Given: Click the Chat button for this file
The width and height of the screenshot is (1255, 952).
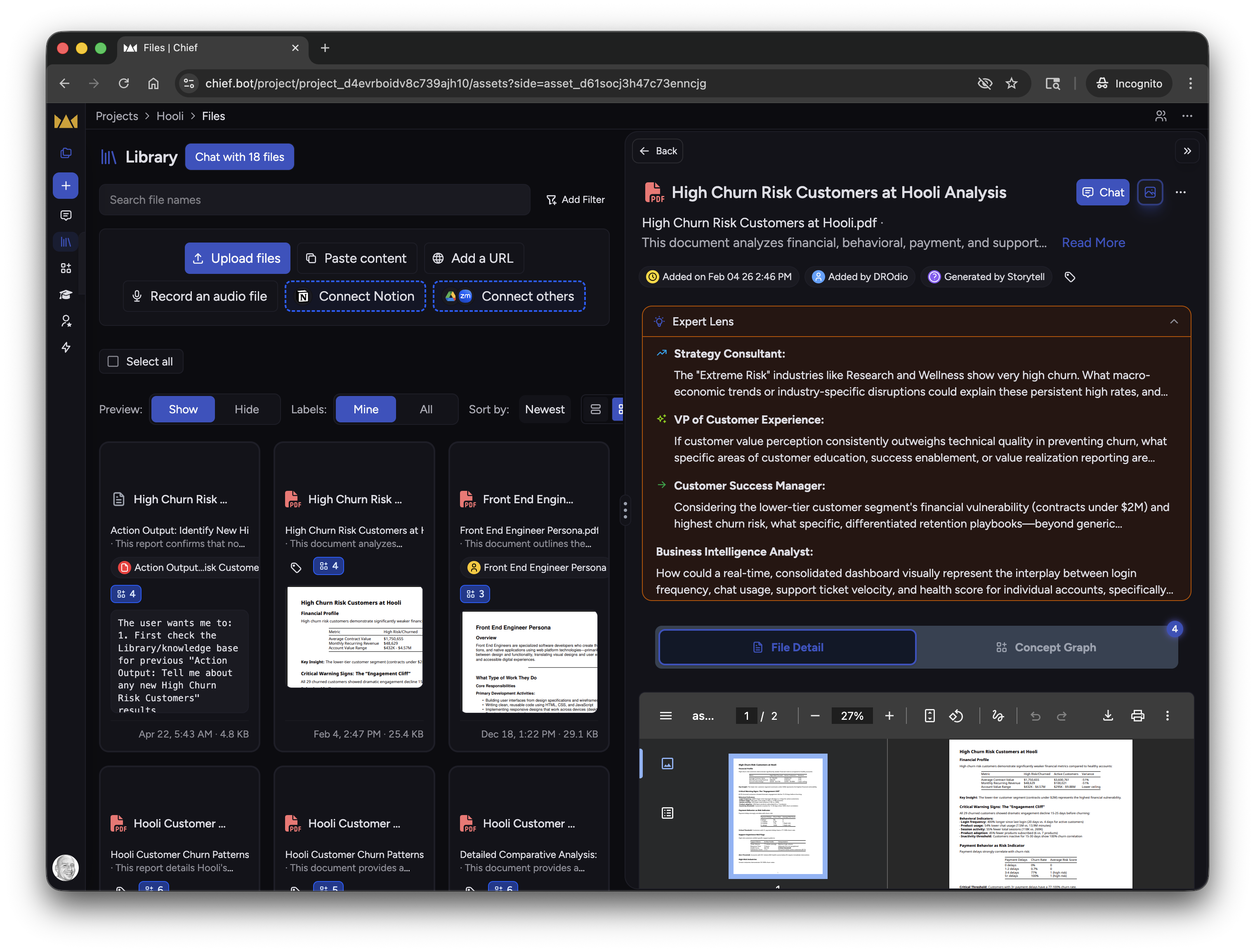Looking at the screenshot, I should pyautogui.click(x=1102, y=192).
